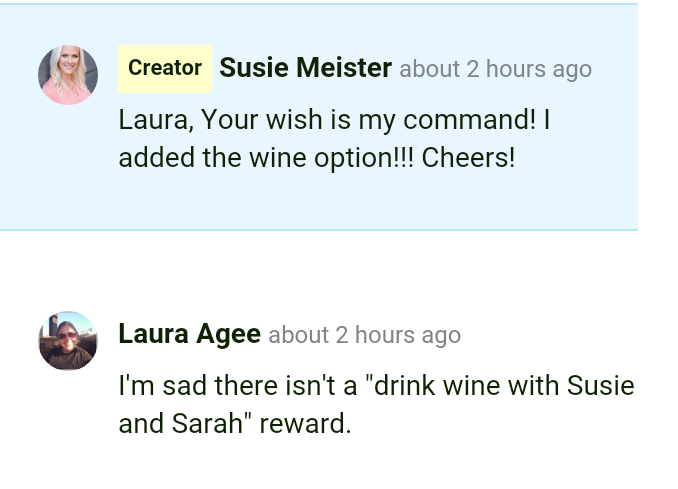The width and height of the screenshot is (678, 489).
Task: Open Susie Meister's profile picture
Action: [68, 75]
